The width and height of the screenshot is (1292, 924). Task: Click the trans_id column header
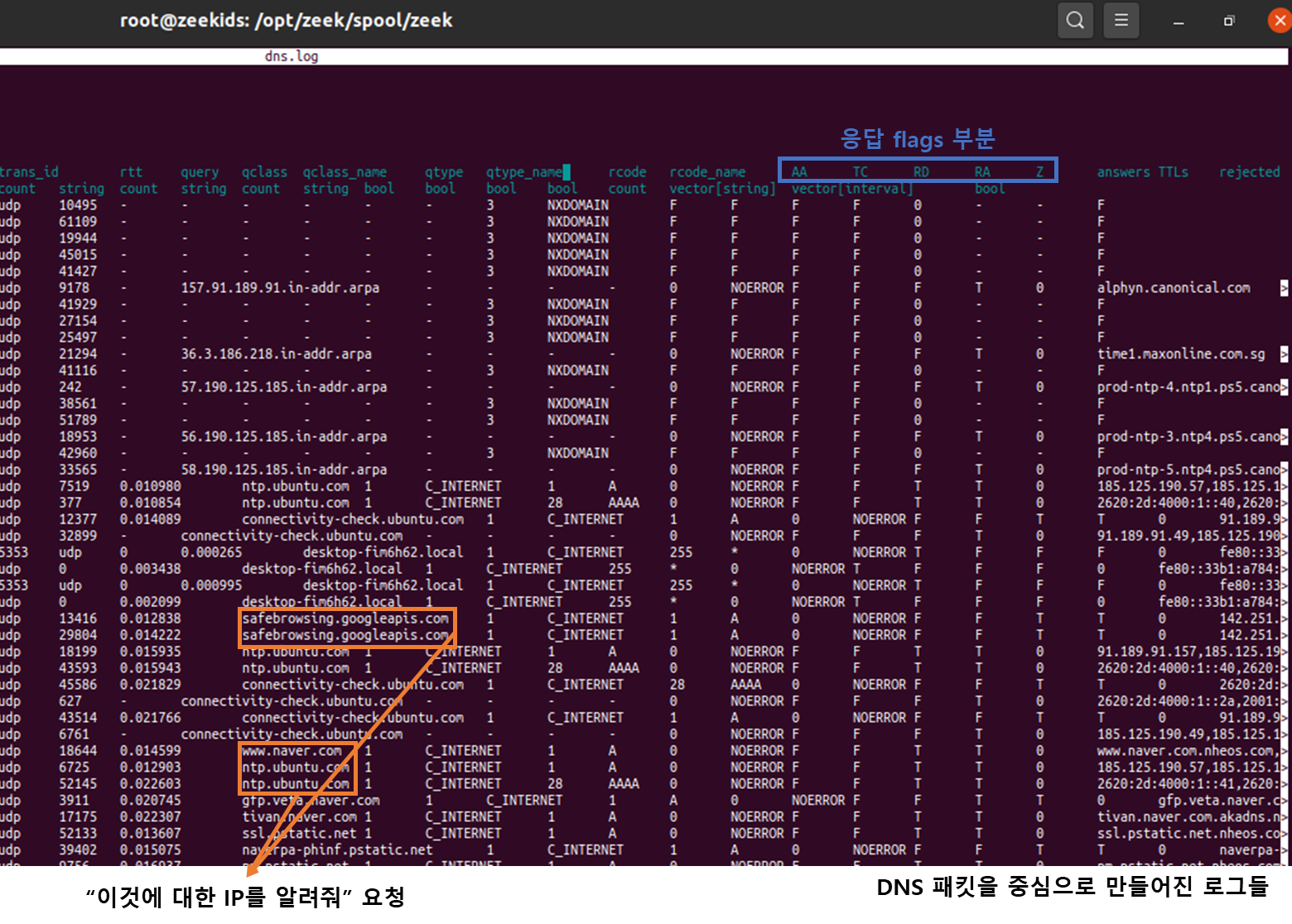30,172
